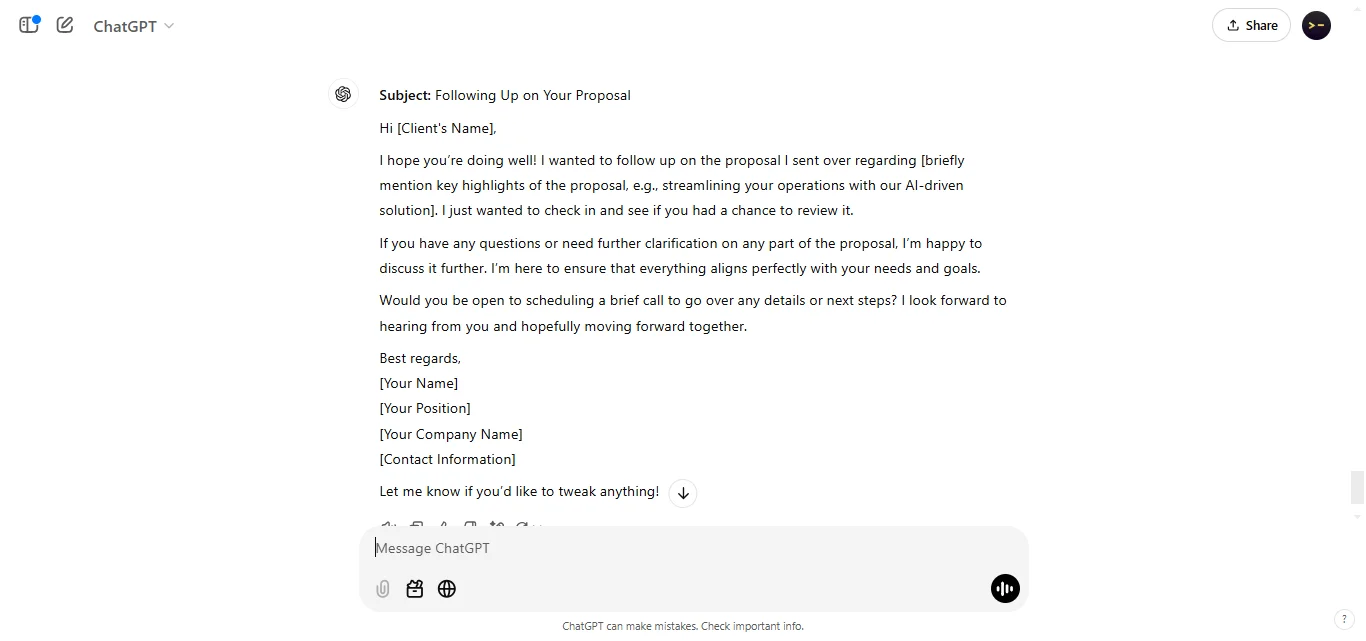Click the Check important info notice
The height and width of the screenshot is (641, 1366).
coord(751,626)
